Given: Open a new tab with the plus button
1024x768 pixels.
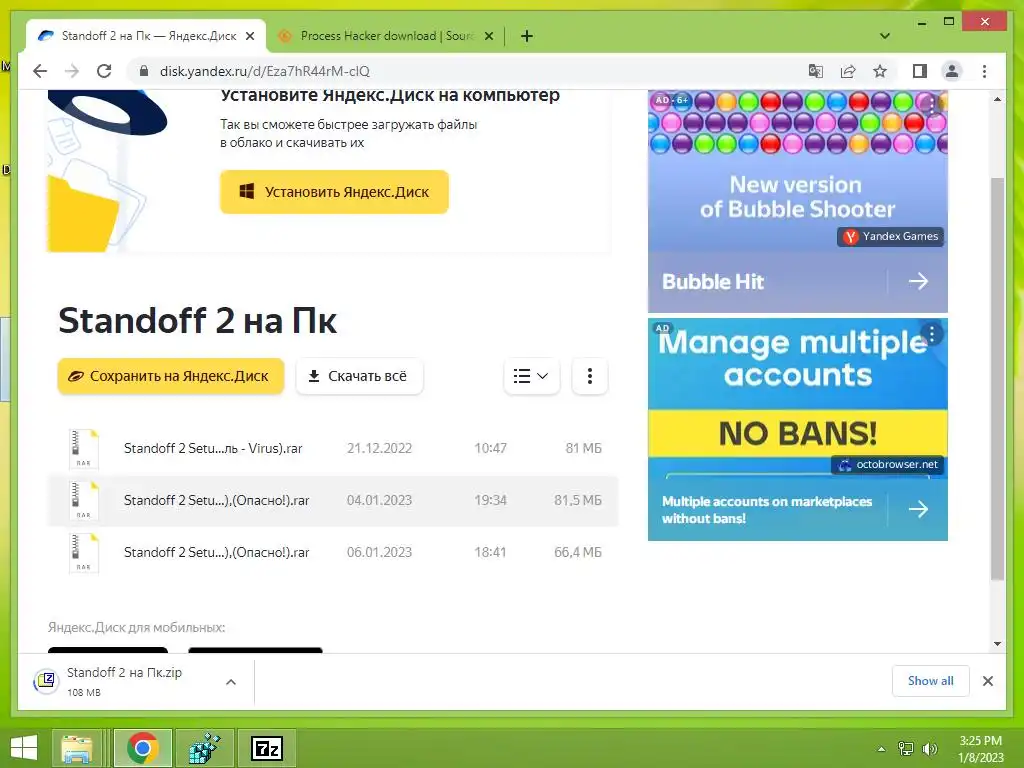Looking at the screenshot, I should point(527,36).
